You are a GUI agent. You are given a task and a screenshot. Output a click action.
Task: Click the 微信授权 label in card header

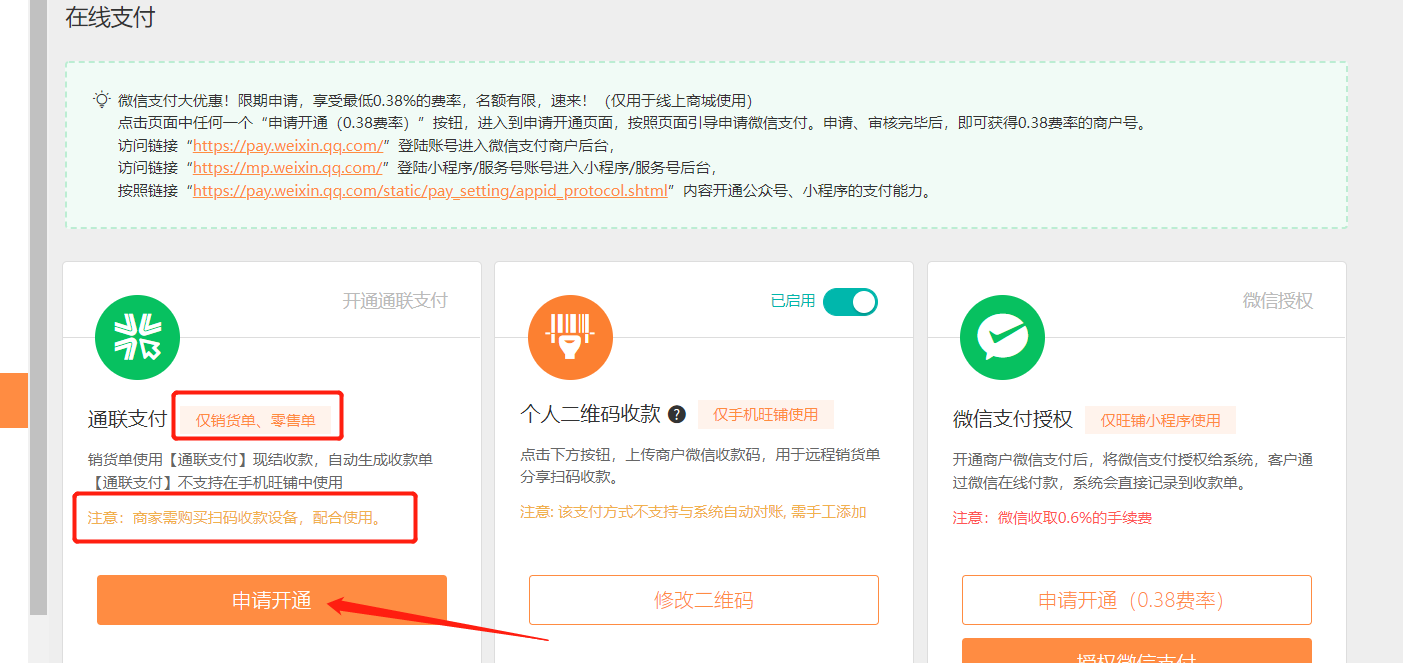pyautogui.click(x=1278, y=300)
